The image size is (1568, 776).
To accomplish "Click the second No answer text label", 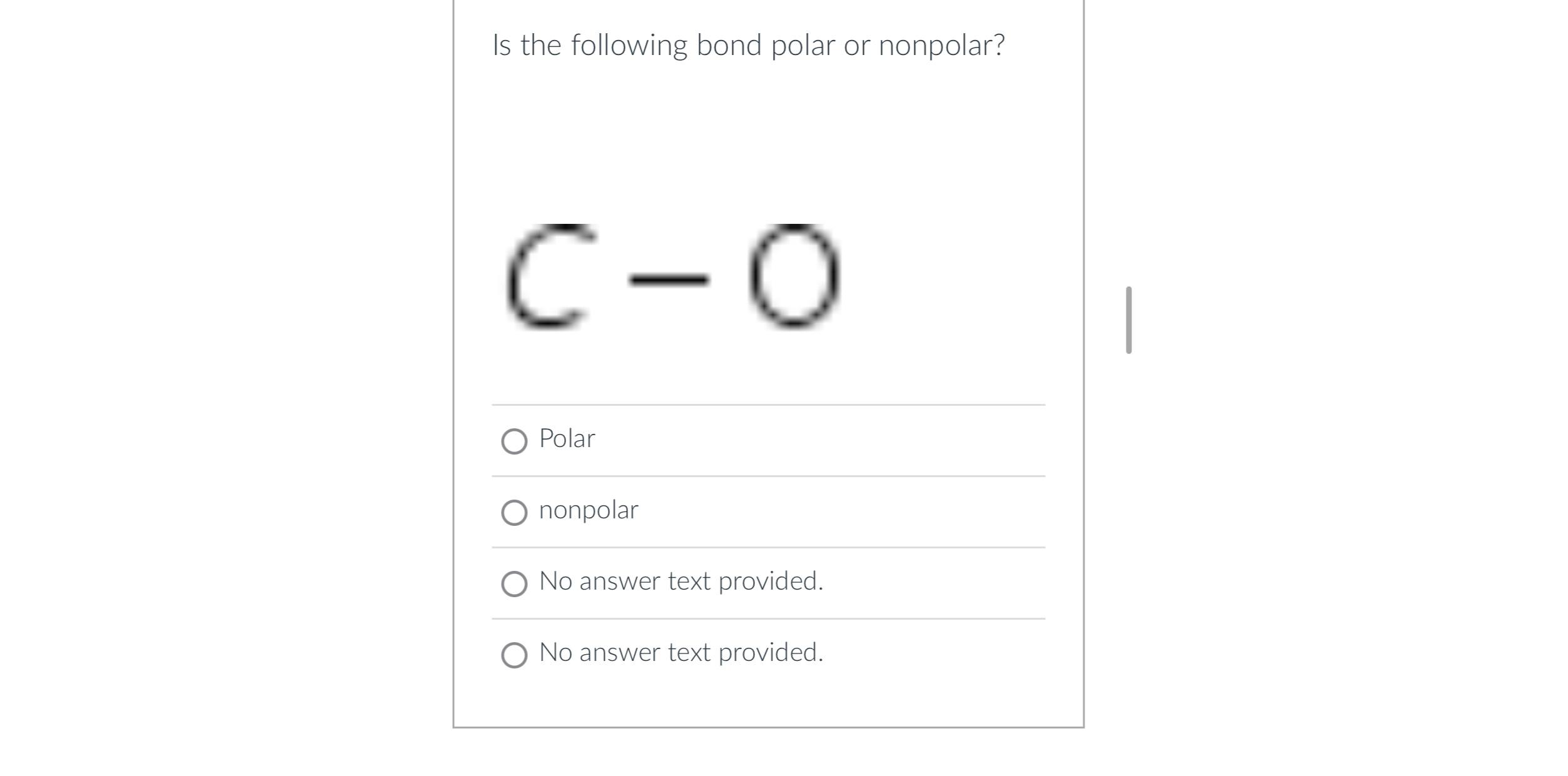I will [680, 652].
